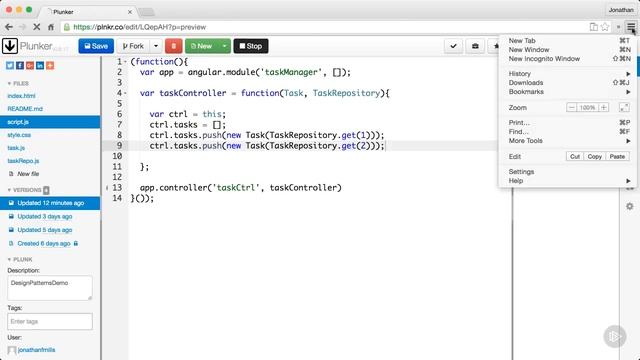640x360 pixels.
Task: Click the Fork button
Action: [x=133, y=46]
